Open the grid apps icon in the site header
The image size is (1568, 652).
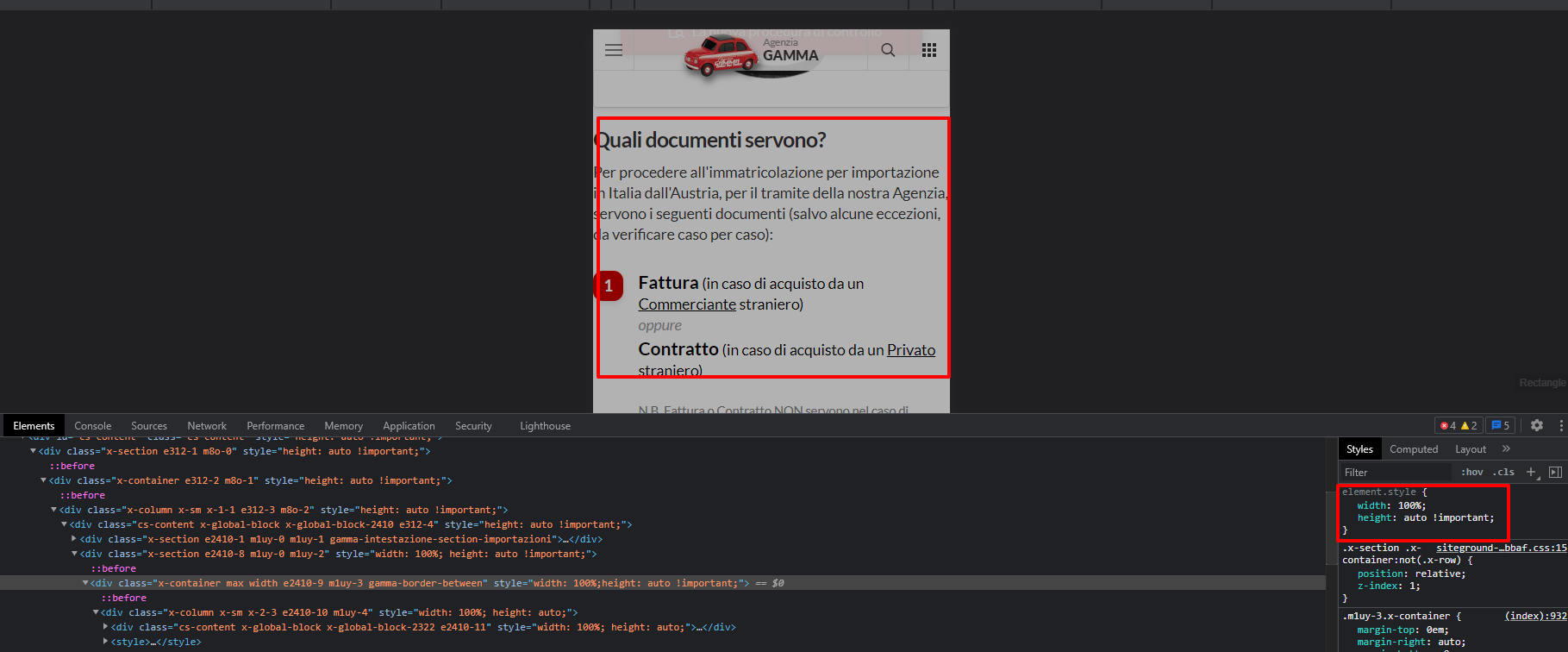tap(929, 50)
